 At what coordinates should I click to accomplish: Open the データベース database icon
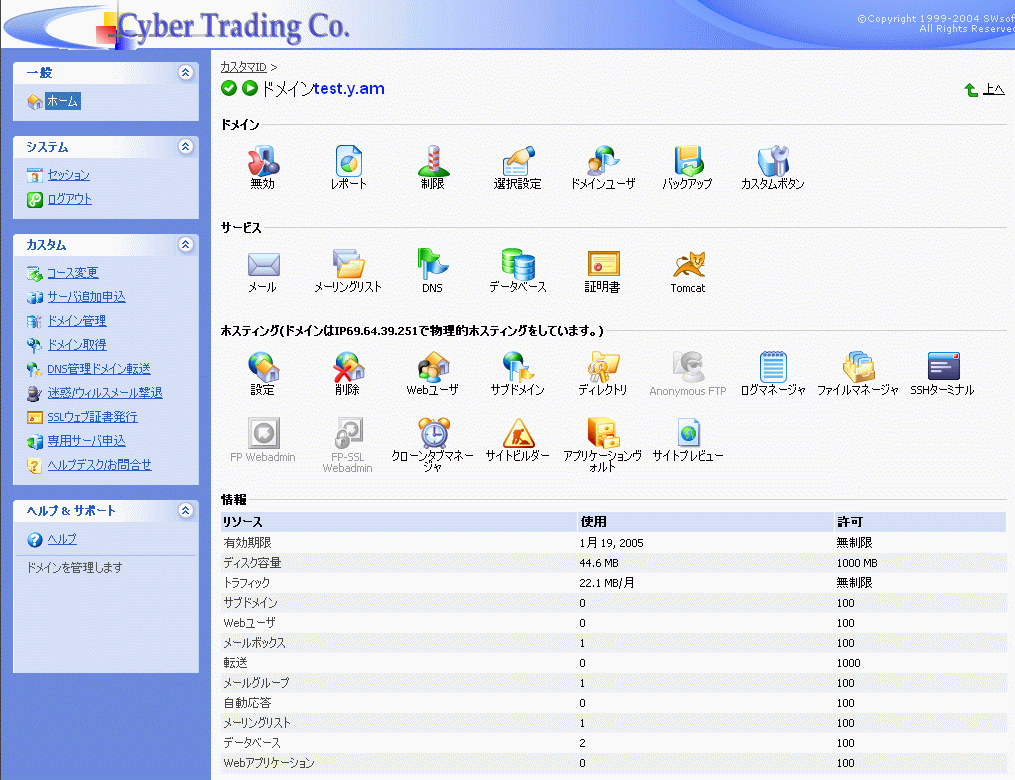click(x=517, y=265)
